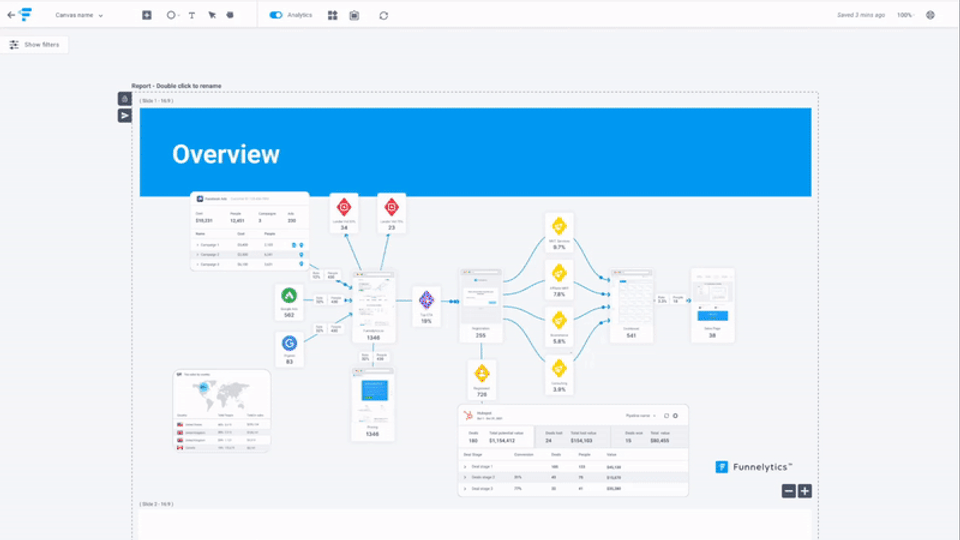
Task: Click the globe icon top right
Action: click(931, 15)
